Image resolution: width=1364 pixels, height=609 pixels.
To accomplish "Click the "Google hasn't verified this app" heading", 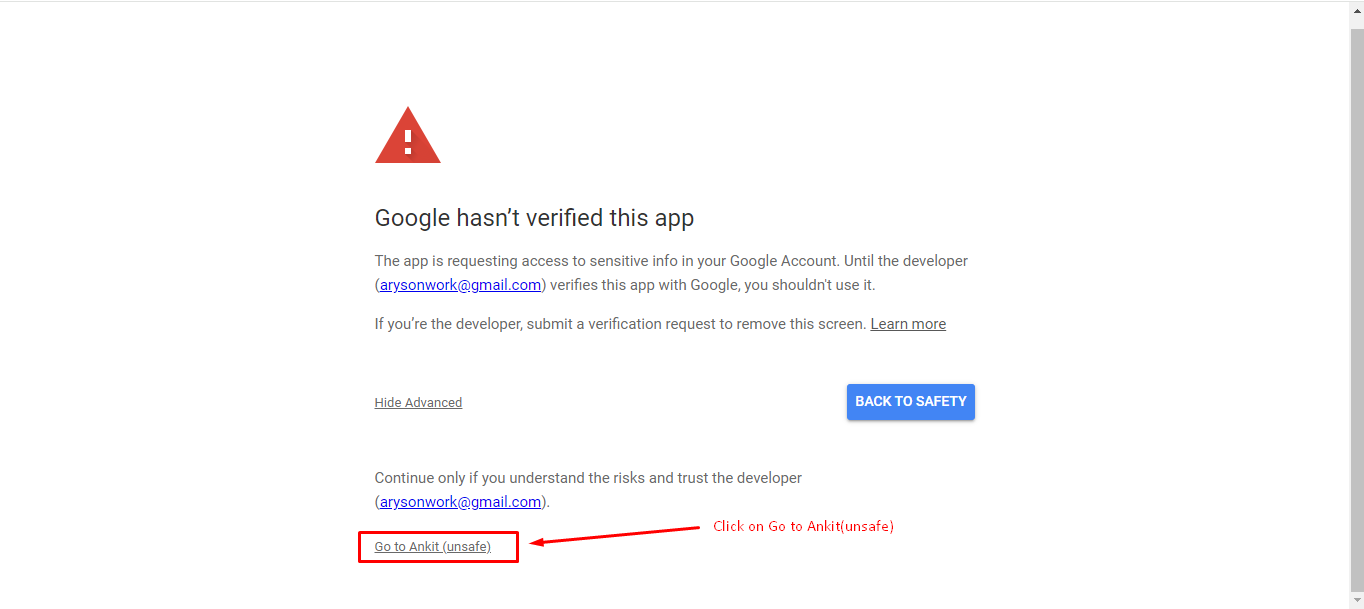I will 534,218.
